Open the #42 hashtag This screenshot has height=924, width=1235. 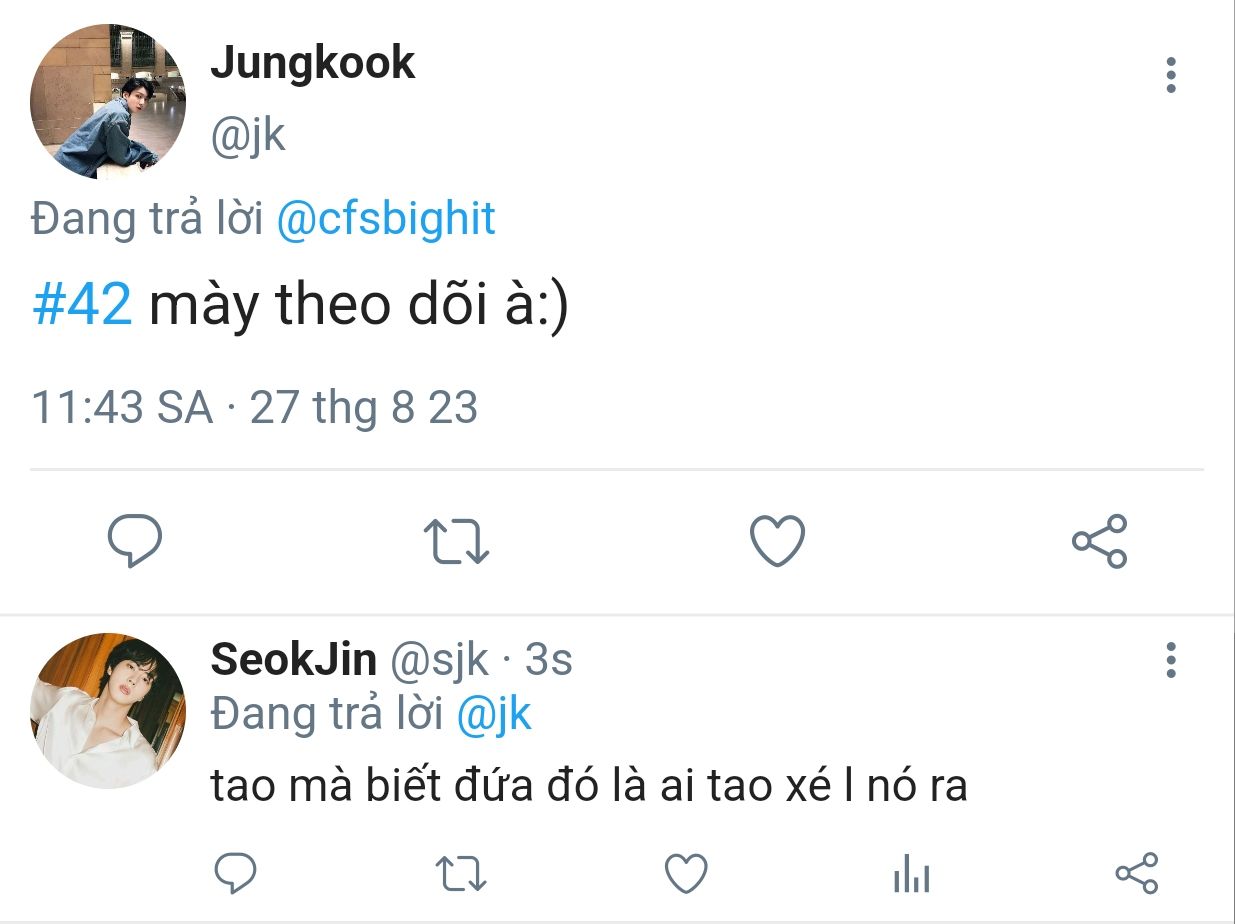coord(82,305)
